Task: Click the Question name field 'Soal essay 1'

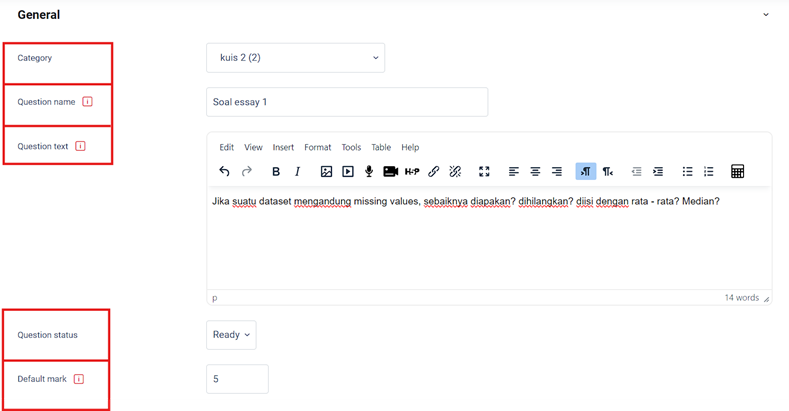Action: 347,102
